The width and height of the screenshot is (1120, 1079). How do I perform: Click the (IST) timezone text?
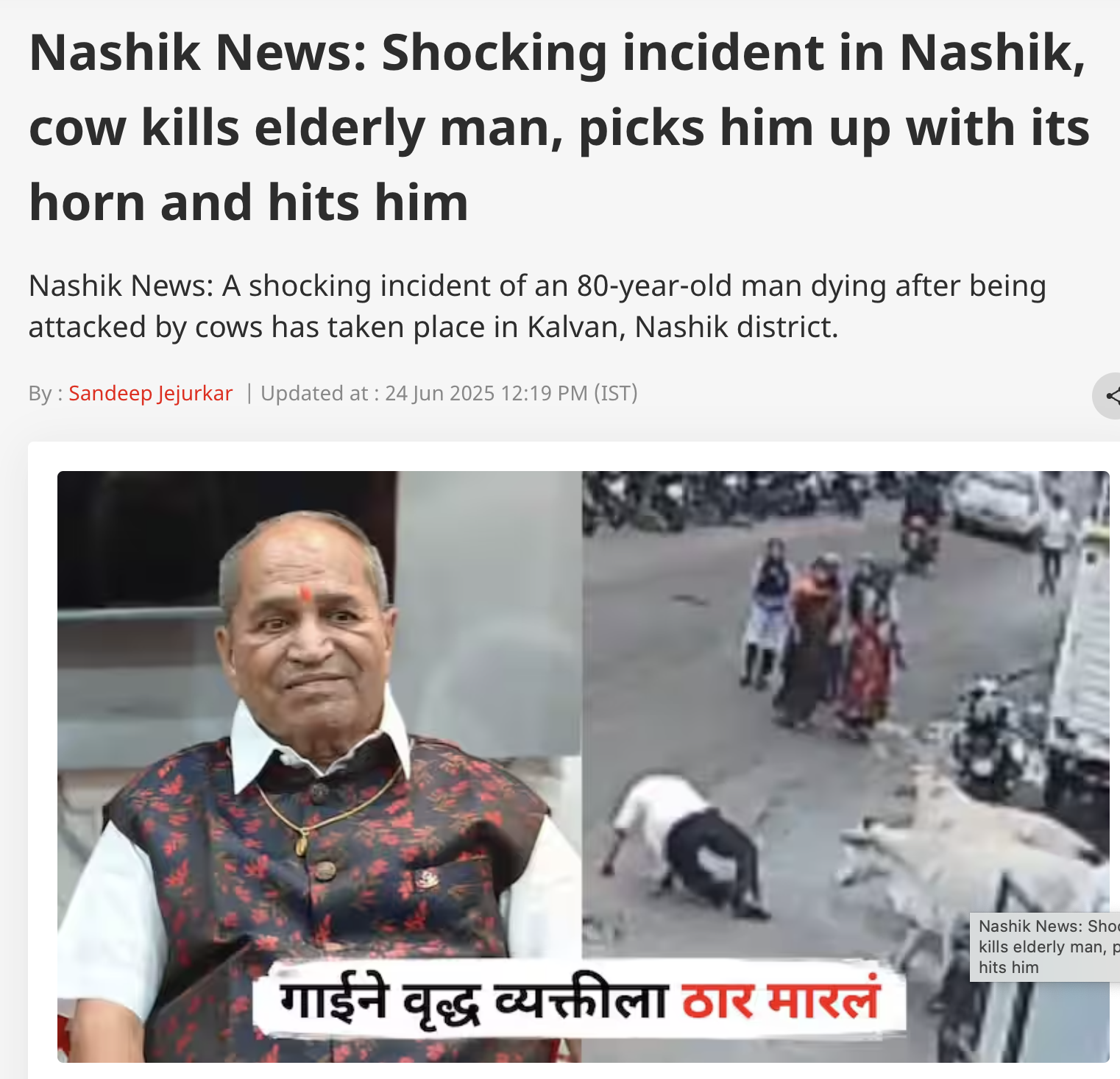coord(616,393)
